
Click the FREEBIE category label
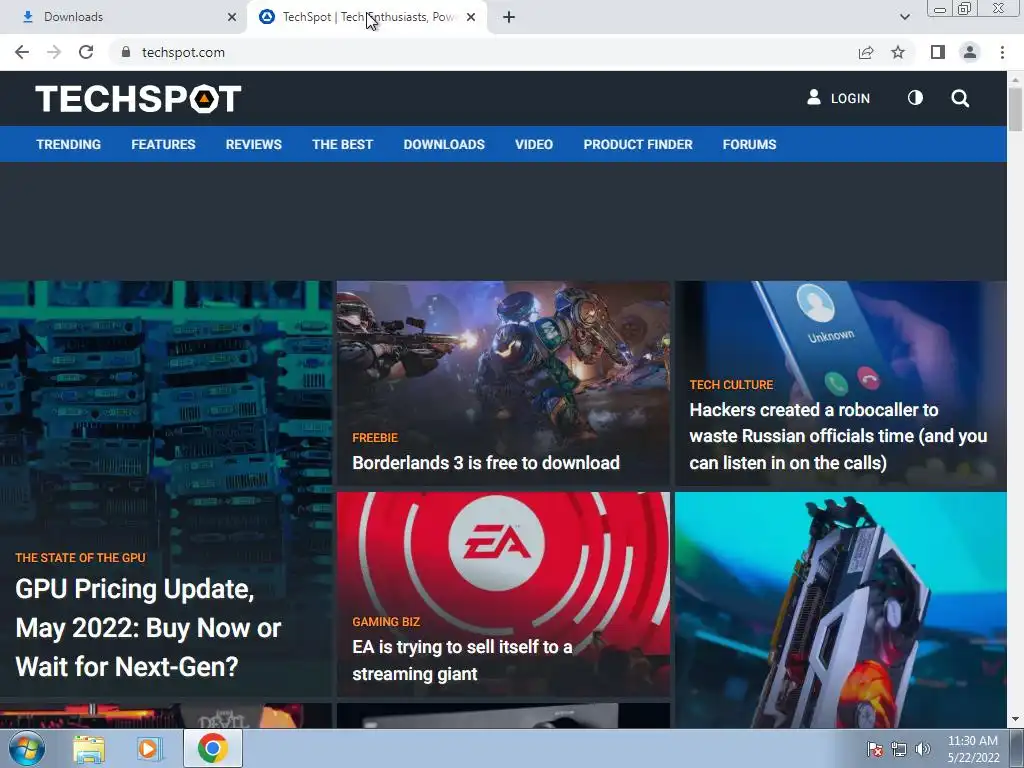tap(375, 438)
